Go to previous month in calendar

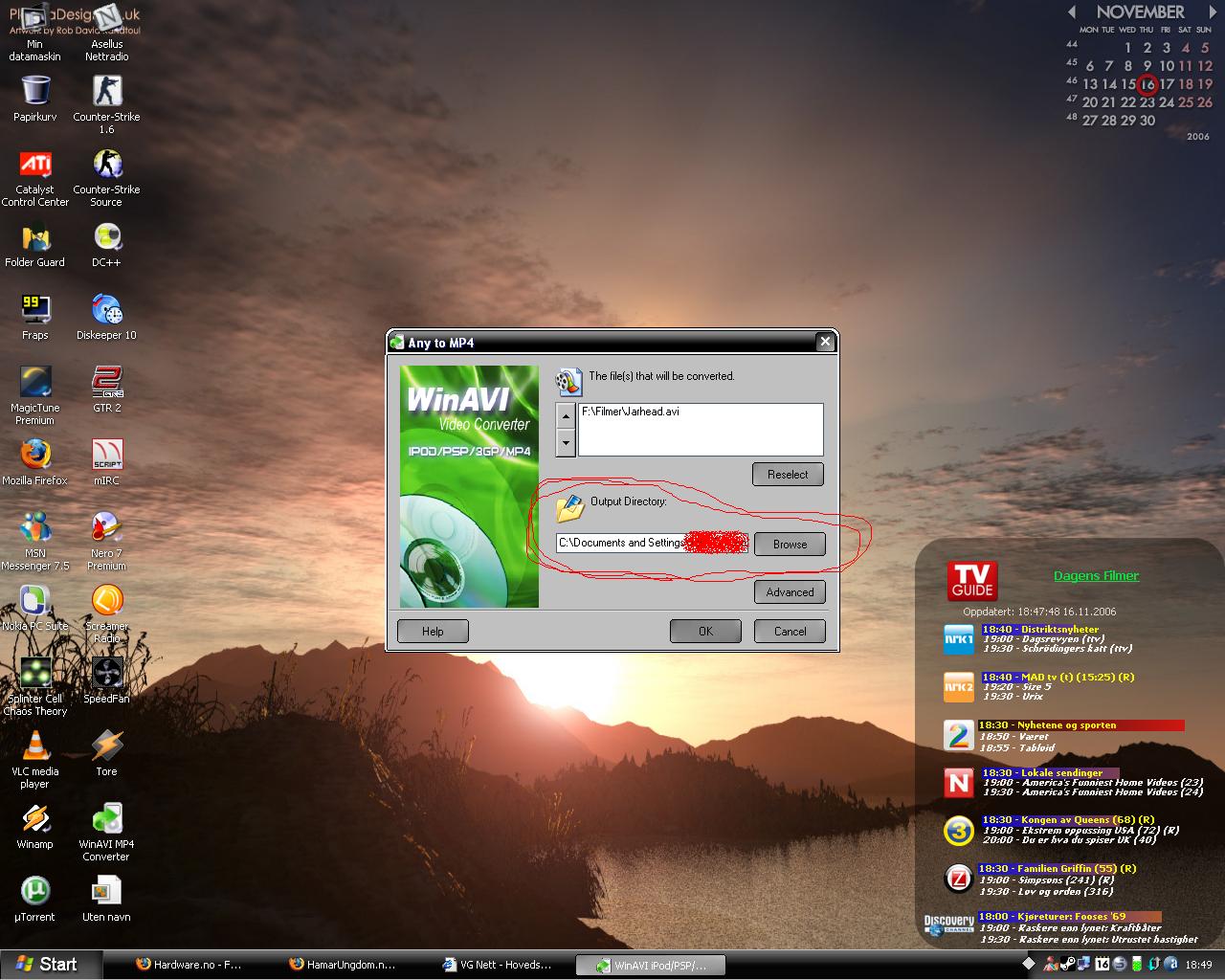[1073, 12]
